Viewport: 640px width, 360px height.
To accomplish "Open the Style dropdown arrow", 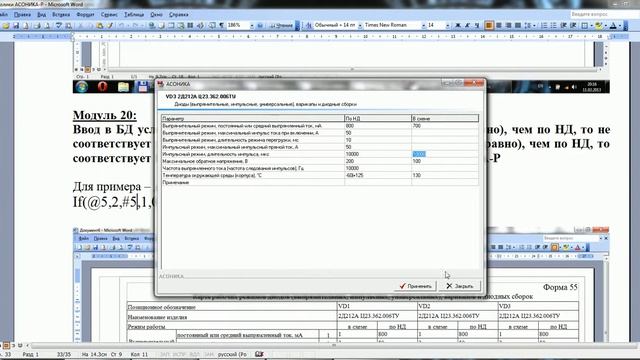I will click(360, 26).
